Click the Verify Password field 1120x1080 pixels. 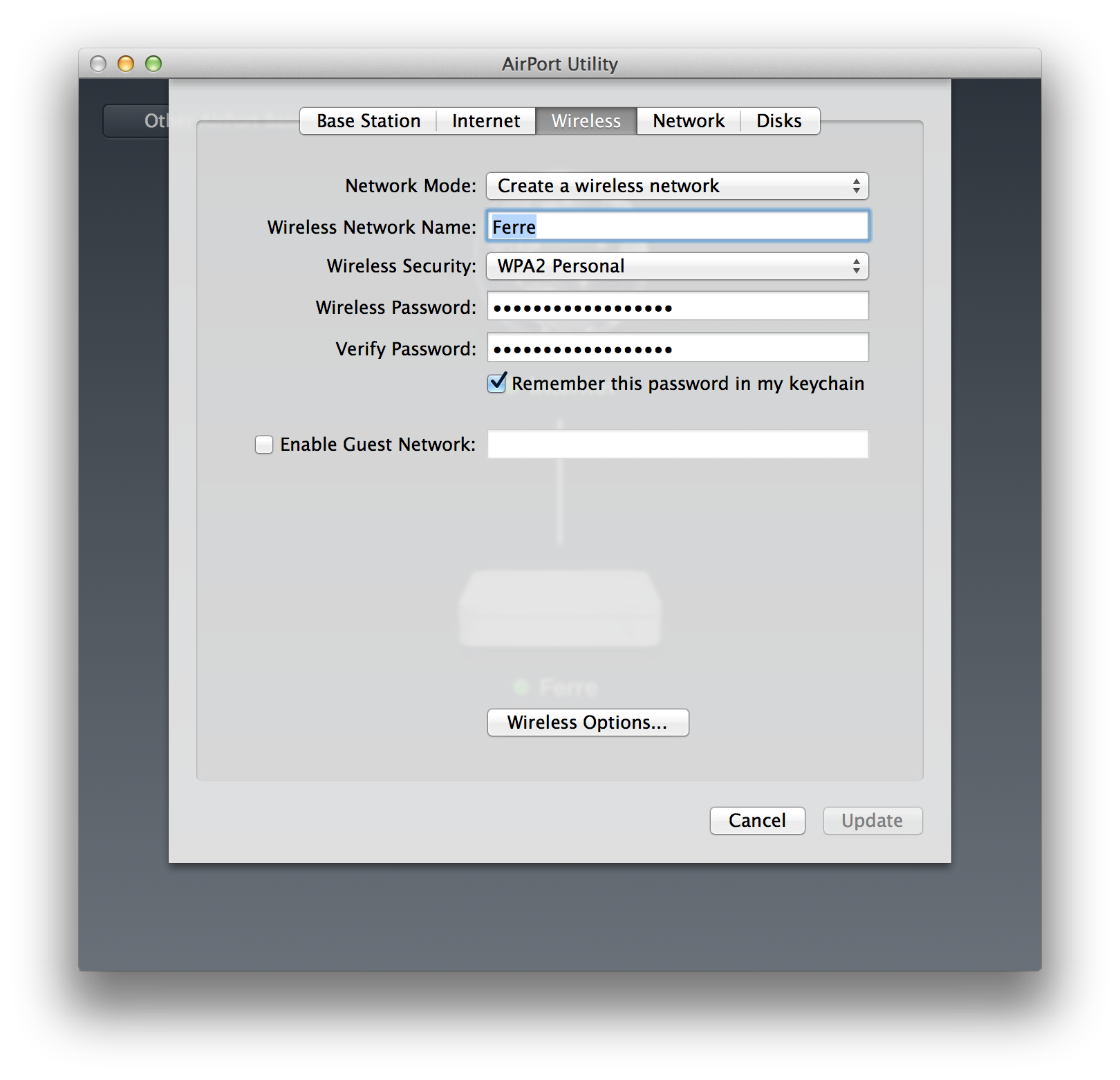[678, 348]
